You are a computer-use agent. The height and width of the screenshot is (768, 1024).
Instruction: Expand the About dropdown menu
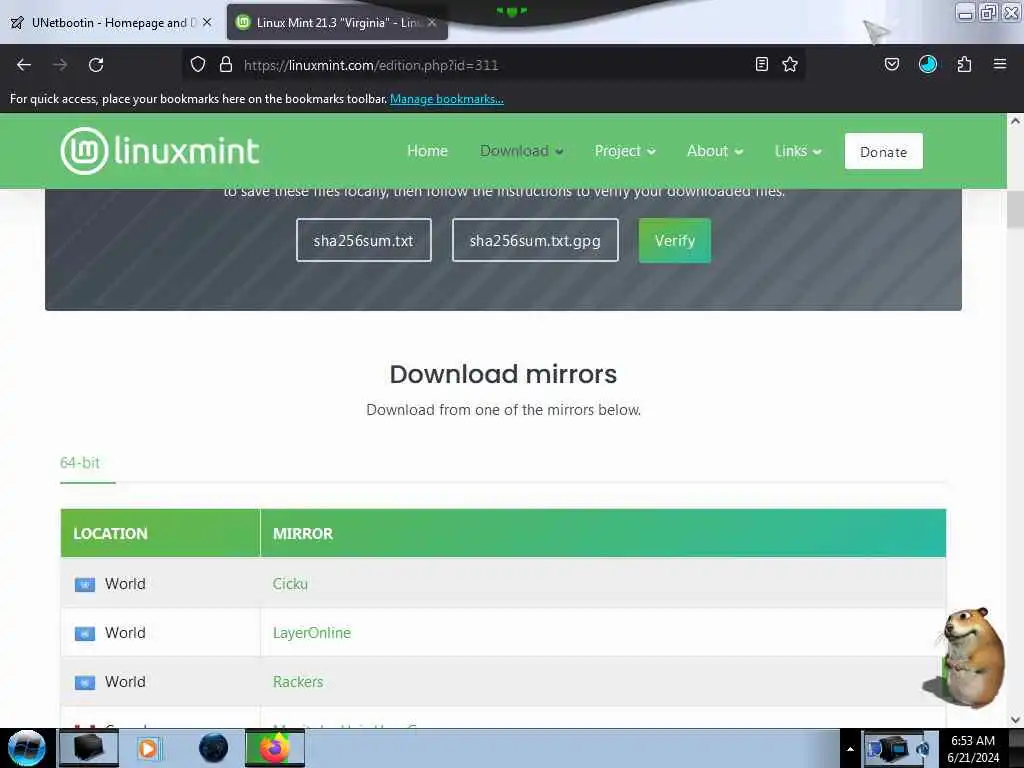pyautogui.click(x=715, y=151)
